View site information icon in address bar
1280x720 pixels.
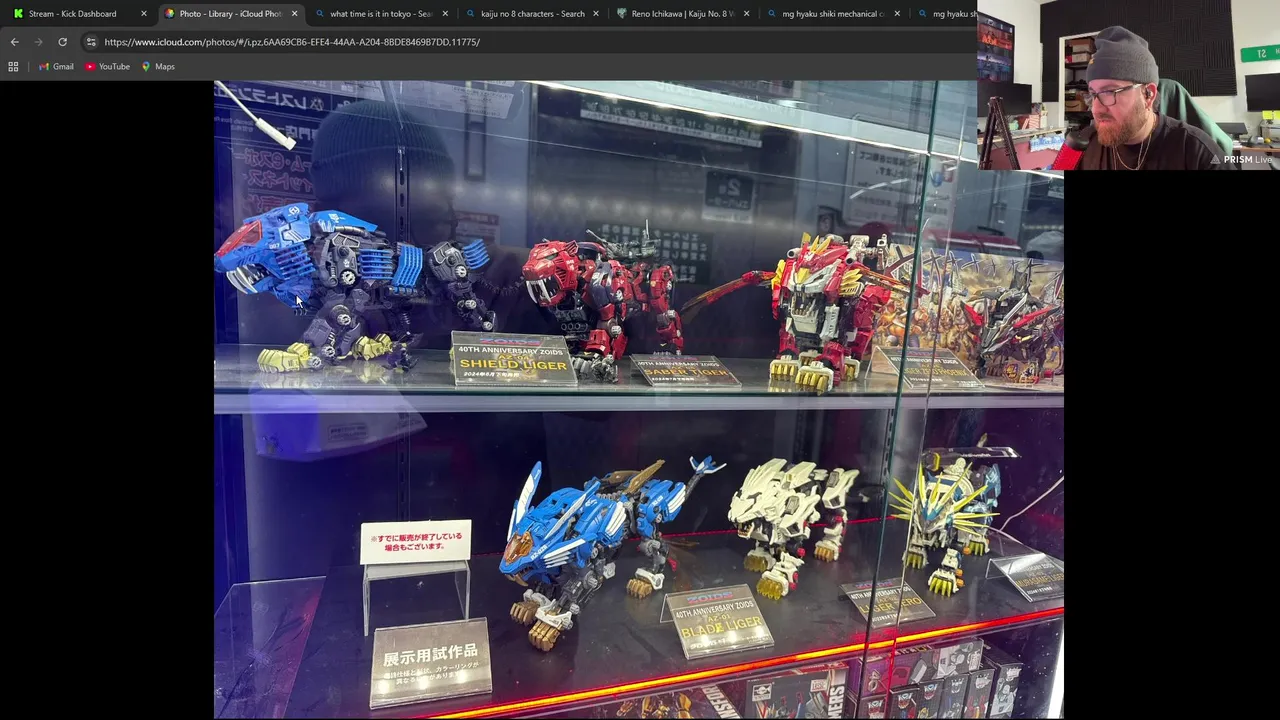[x=91, y=42]
